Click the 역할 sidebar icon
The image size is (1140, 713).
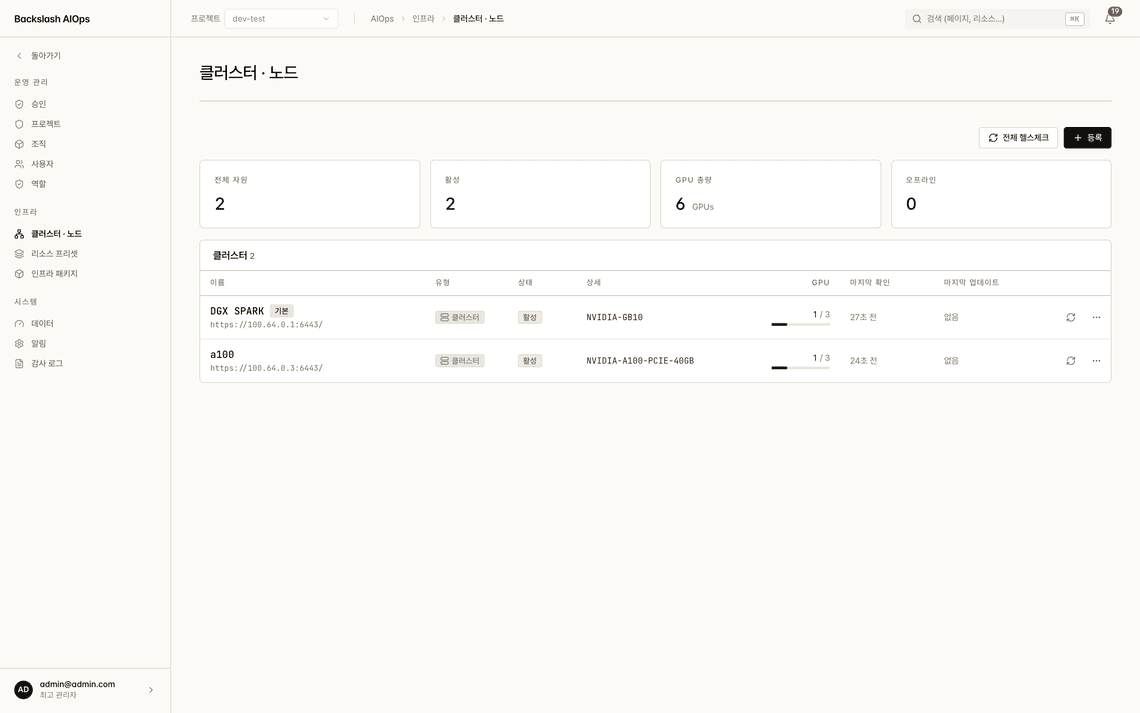point(20,185)
